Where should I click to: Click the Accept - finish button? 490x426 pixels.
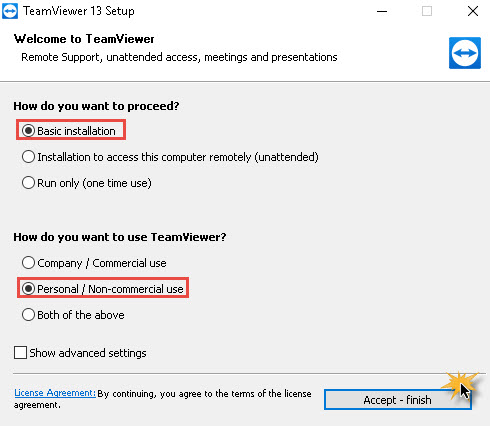(x=398, y=400)
